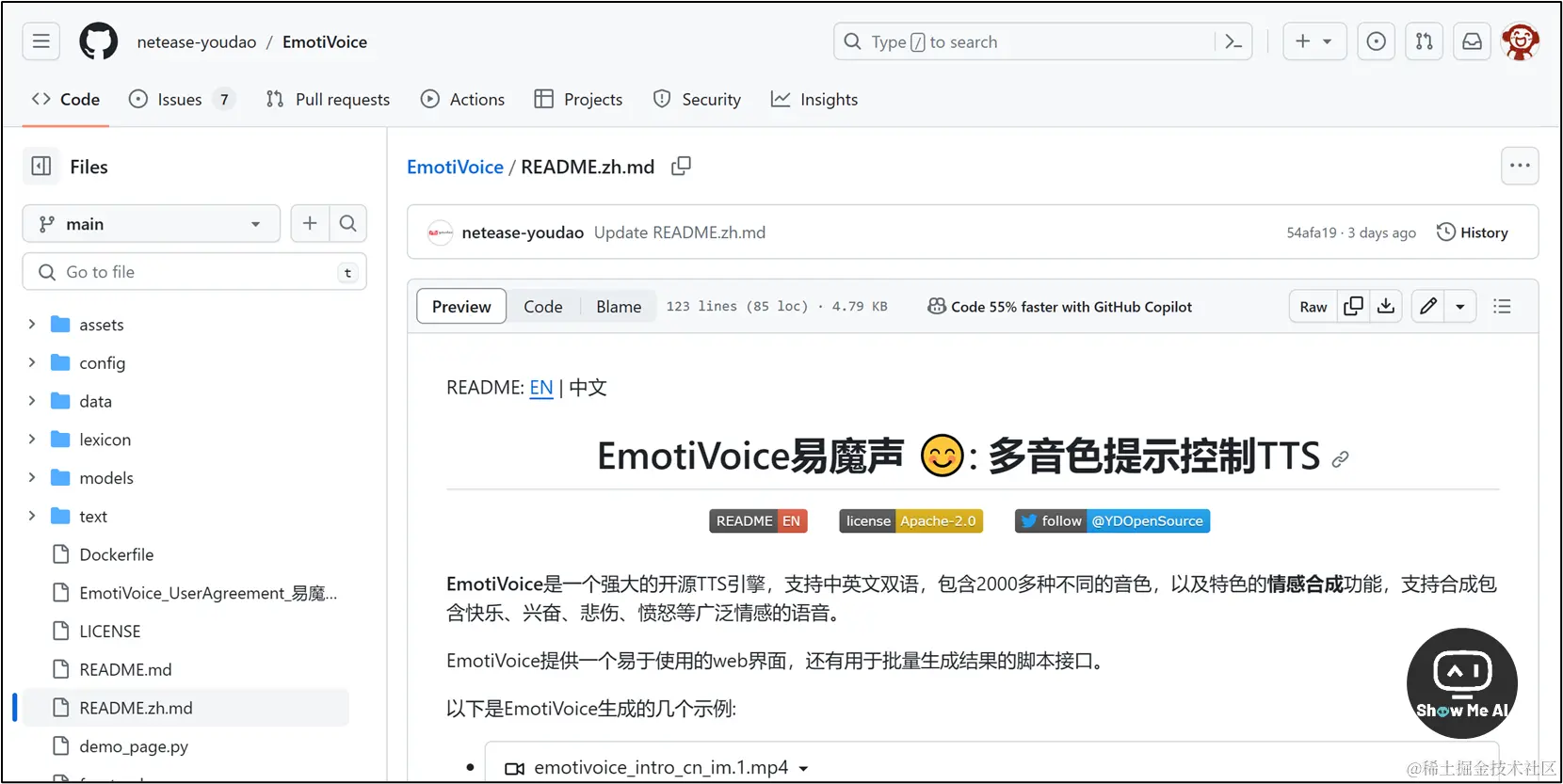This screenshot has height=784, width=1563.
Task: Focus the Type / to search box
Action: 1042,41
